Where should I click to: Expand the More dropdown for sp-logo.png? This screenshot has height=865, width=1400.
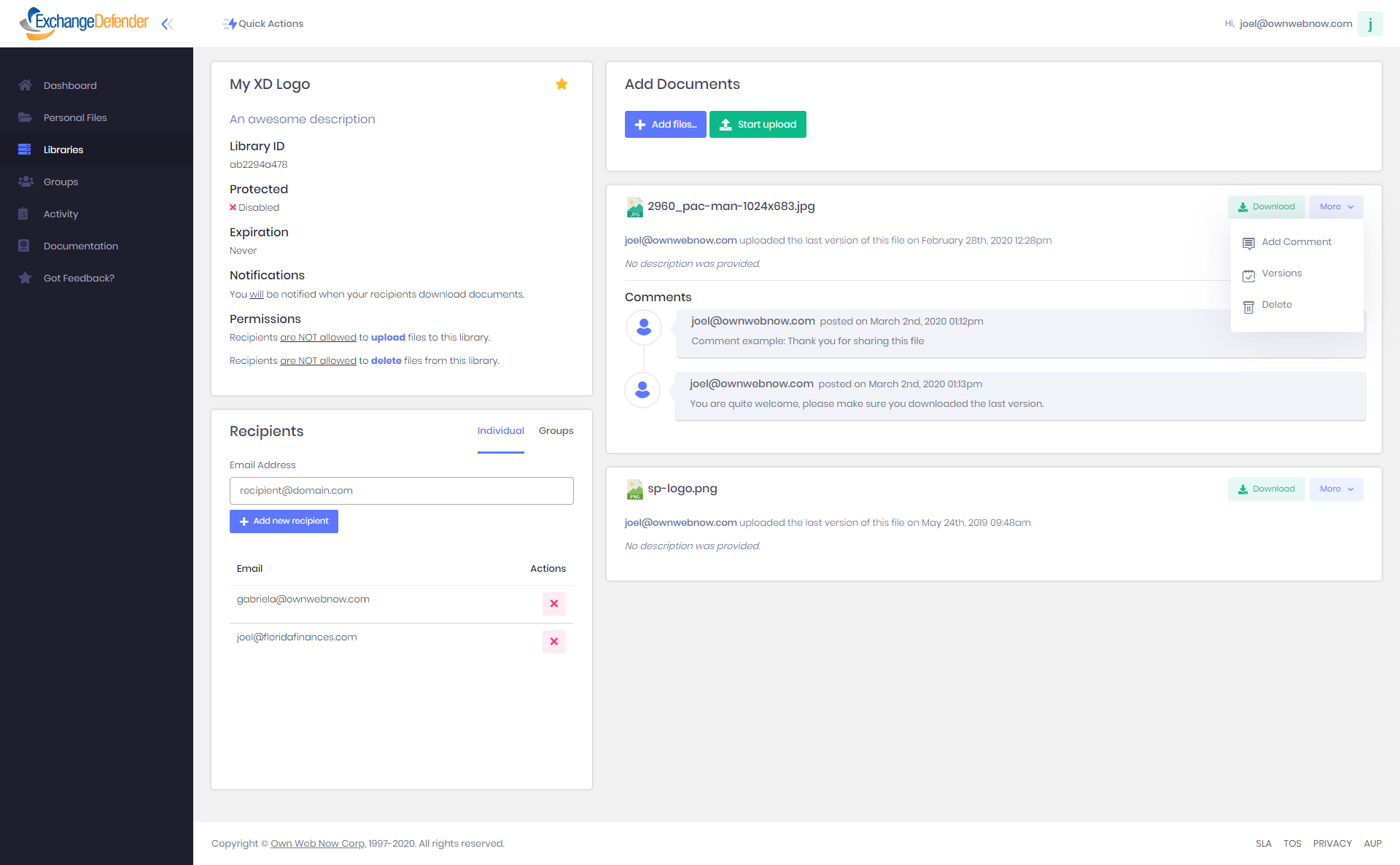(x=1336, y=489)
